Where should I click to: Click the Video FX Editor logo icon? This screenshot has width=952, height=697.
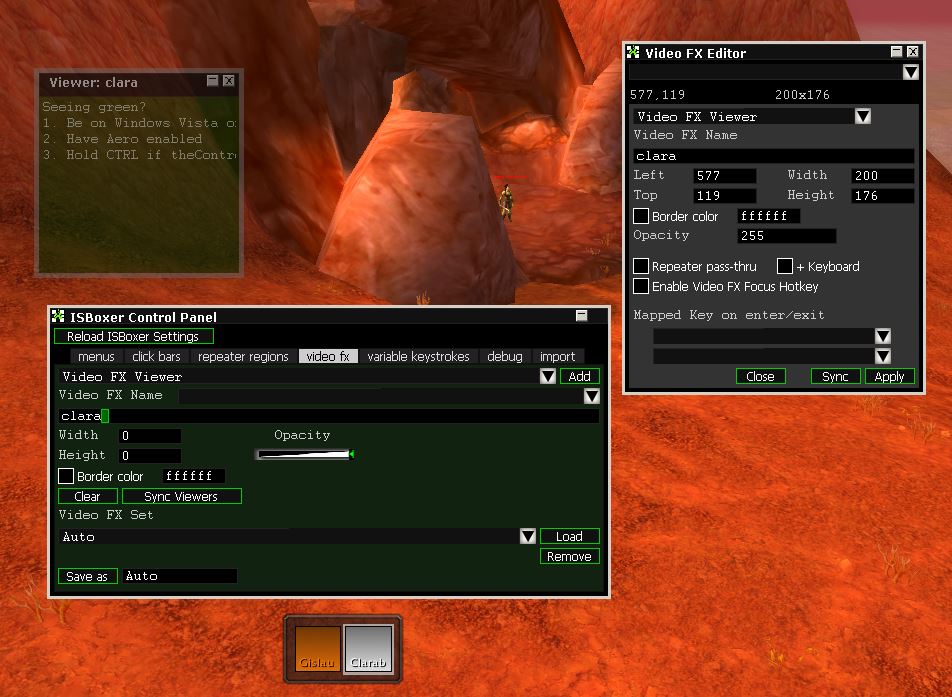633,53
